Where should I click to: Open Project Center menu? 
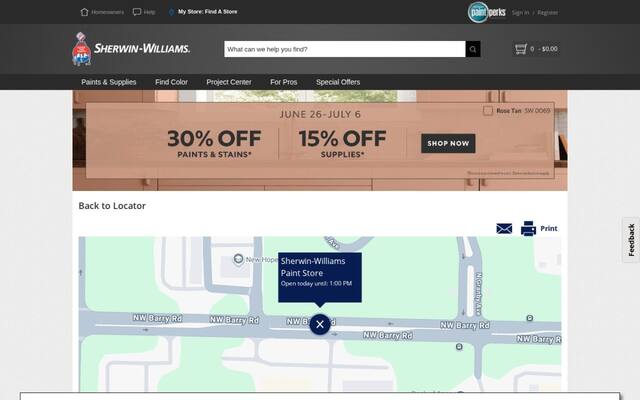click(229, 82)
